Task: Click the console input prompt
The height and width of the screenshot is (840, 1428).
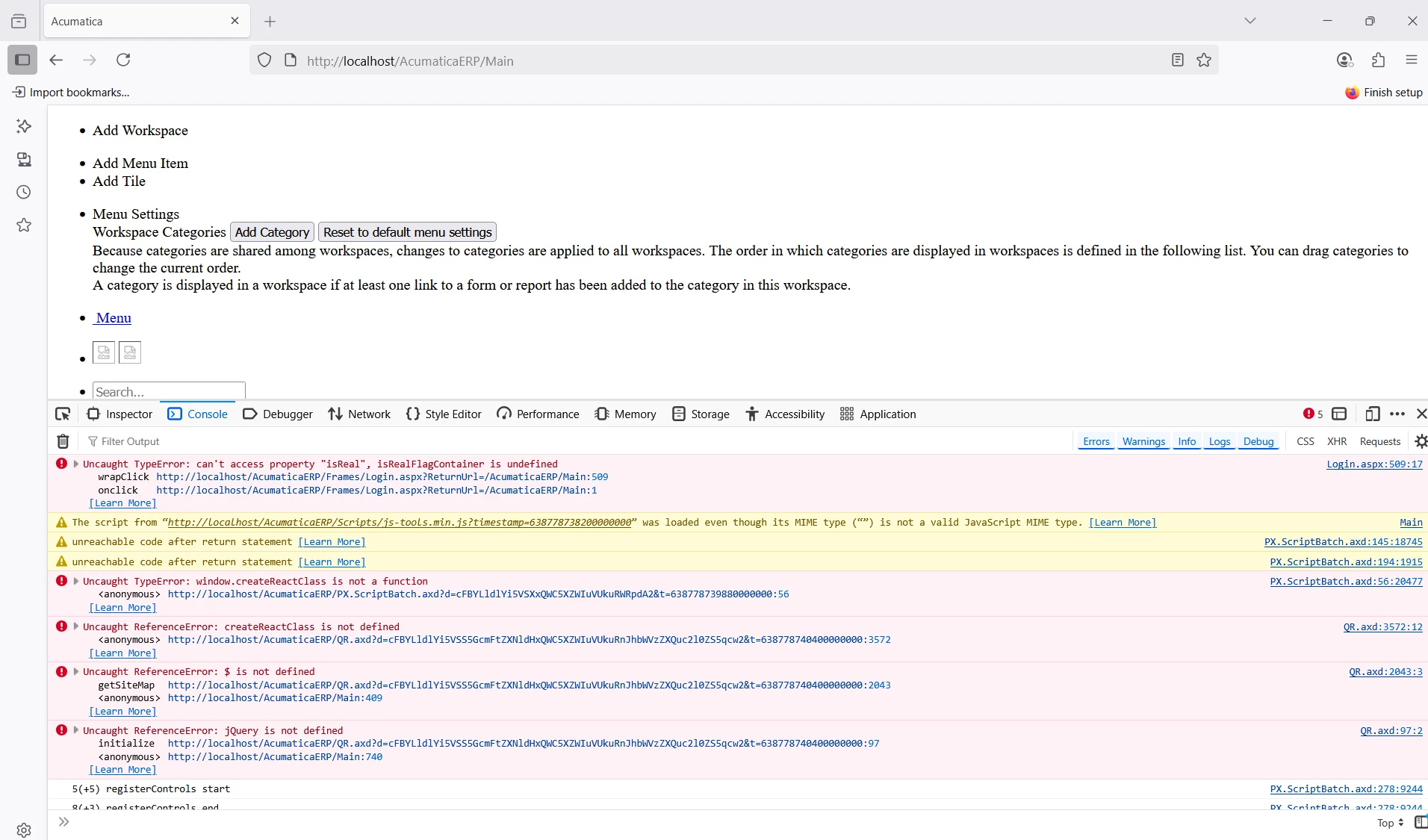Action: point(717,823)
